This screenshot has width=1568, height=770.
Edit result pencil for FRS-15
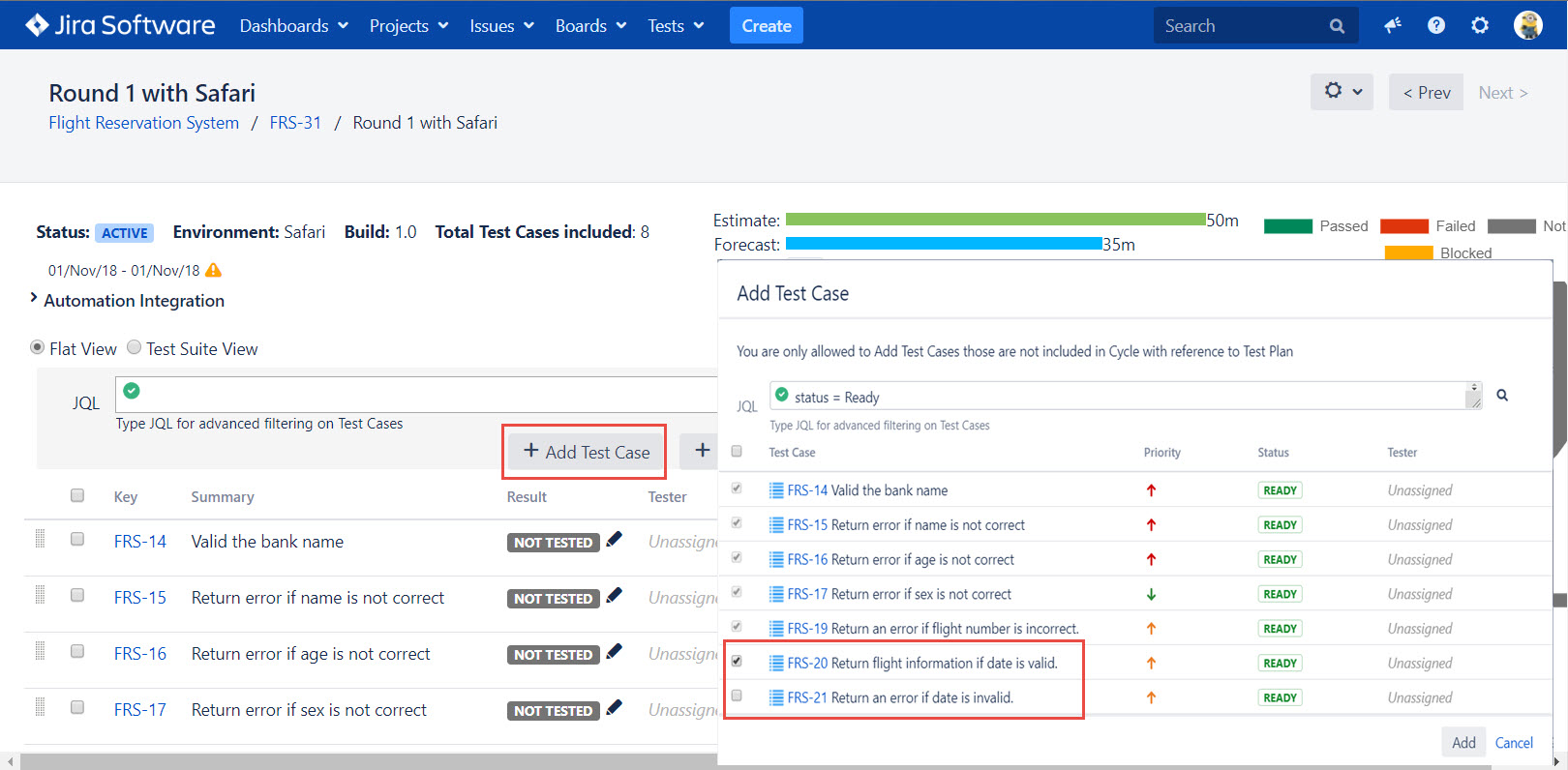point(614,596)
